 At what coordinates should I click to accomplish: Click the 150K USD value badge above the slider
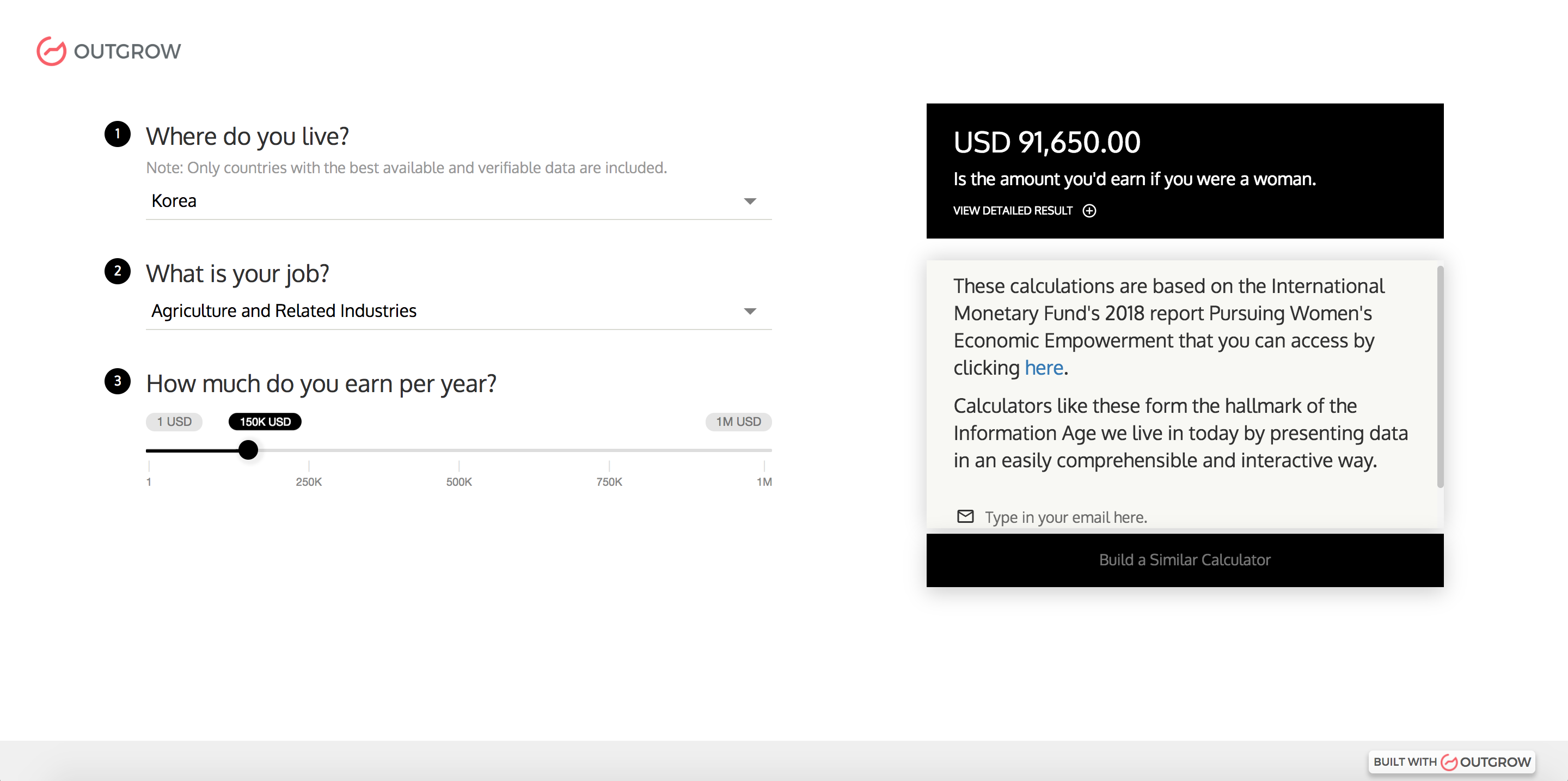coord(264,421)
